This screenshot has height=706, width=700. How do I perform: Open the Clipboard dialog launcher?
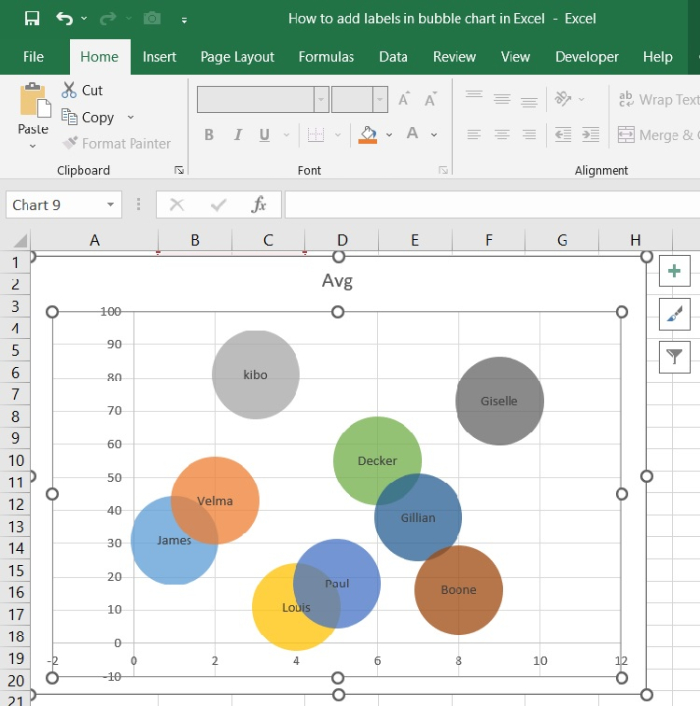click(179, 170)
